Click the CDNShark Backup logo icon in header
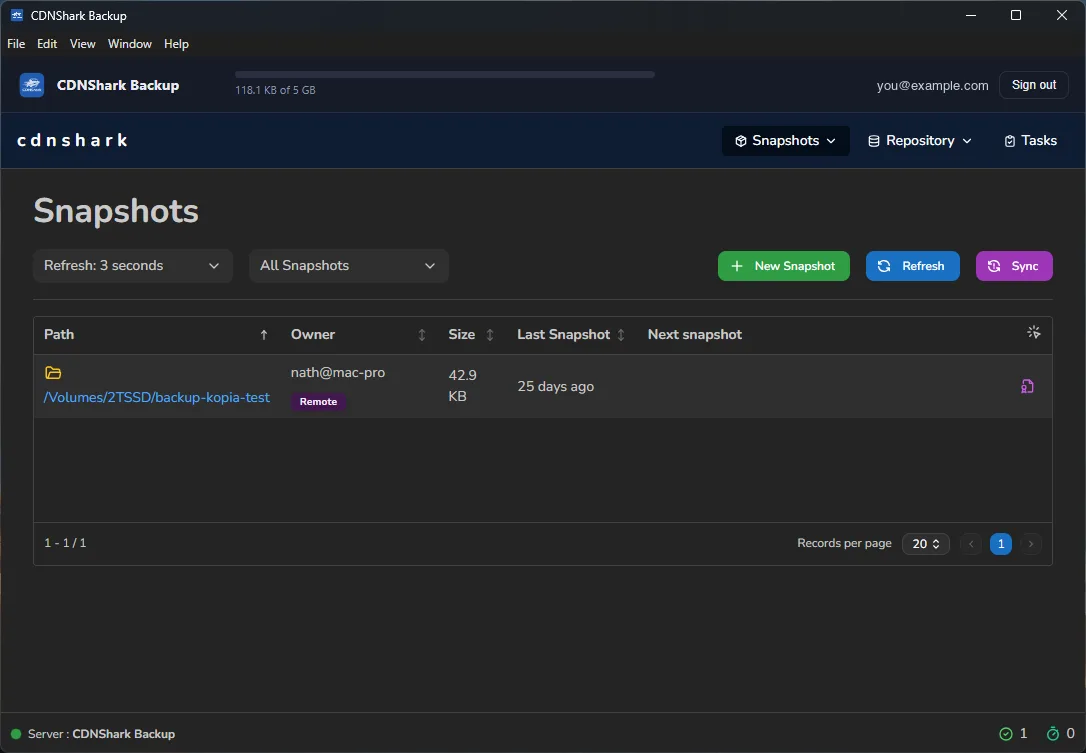1086x753 pixels. 32,85
